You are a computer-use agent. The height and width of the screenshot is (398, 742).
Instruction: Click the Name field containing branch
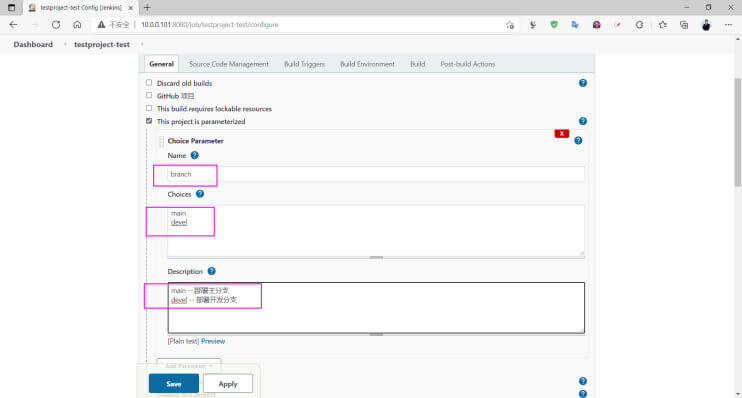pyautogui.click(x=376, y=174)
